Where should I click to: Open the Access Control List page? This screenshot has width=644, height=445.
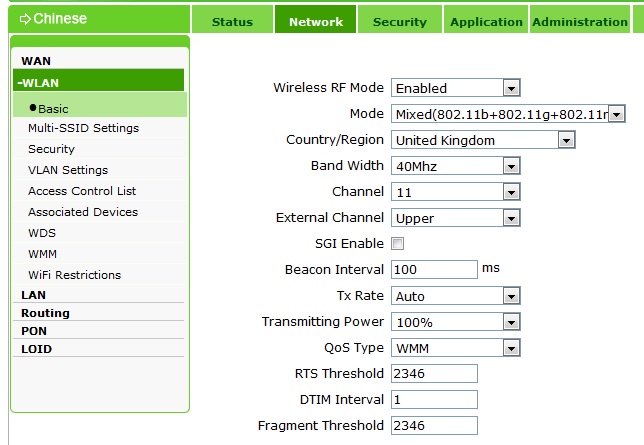click(82, 191)
